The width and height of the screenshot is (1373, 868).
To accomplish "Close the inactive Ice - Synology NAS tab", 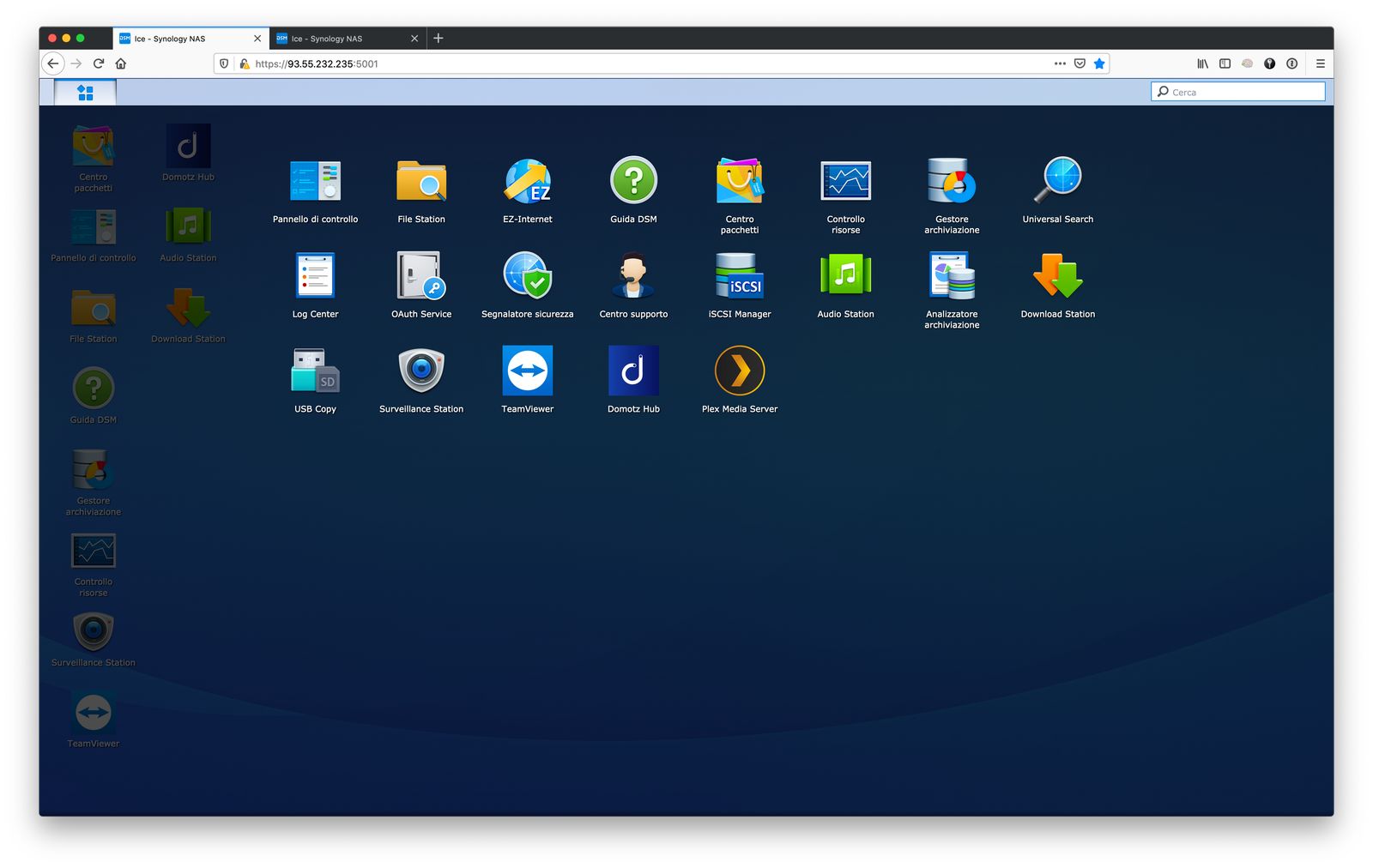I will [414, 39].
